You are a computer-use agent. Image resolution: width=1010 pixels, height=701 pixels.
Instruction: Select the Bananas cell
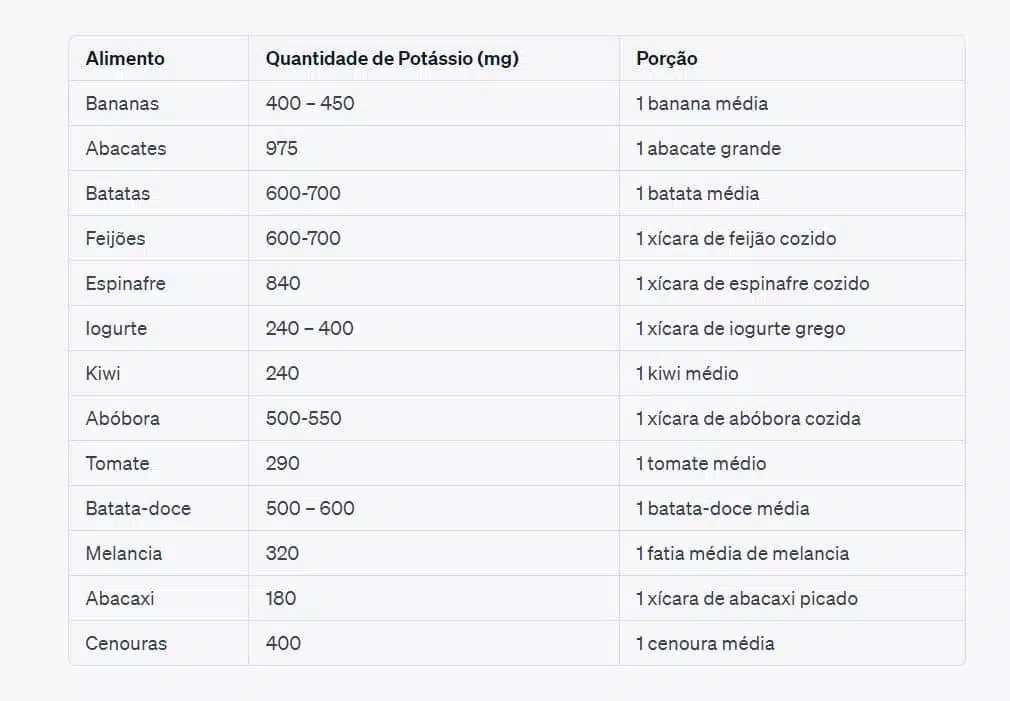(122, 103)
